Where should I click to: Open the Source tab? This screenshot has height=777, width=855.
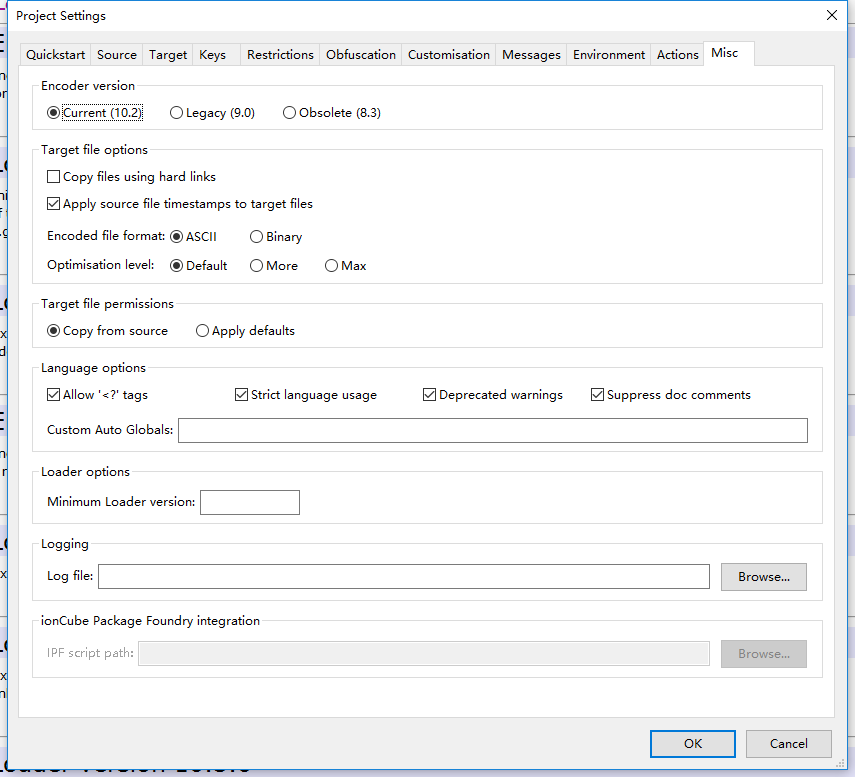click(116, 55)
